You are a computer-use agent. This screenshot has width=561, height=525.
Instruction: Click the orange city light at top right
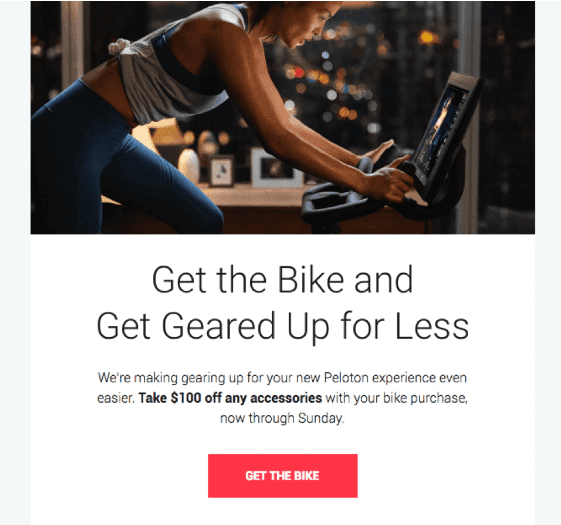point(426,37)
